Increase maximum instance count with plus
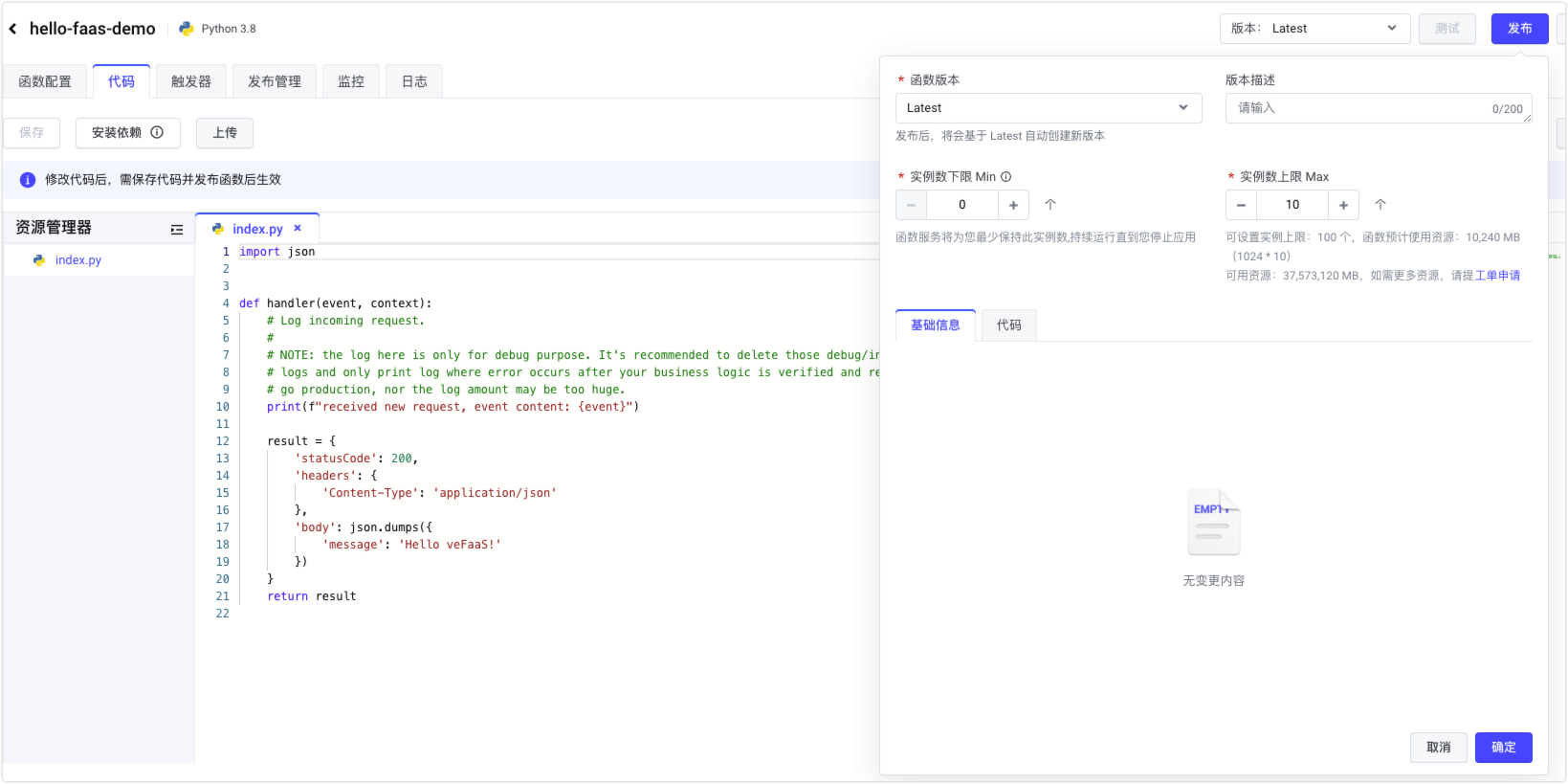1568x784 pixels. pyautogui.click(x=1343, y=205)
